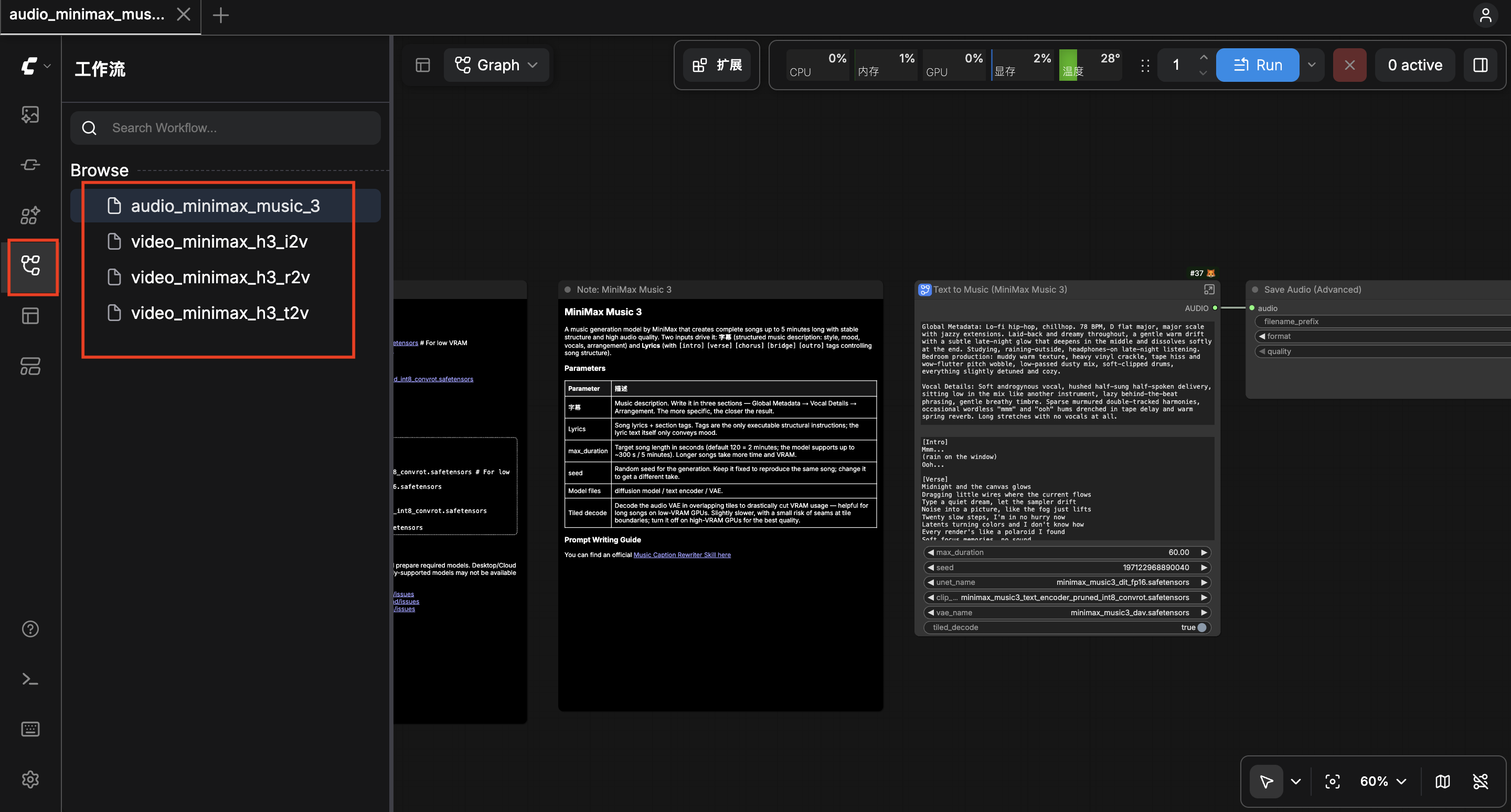Open keyboard shortcuts icon
Screen dimensions: 1511x812
tap(30, 729)
